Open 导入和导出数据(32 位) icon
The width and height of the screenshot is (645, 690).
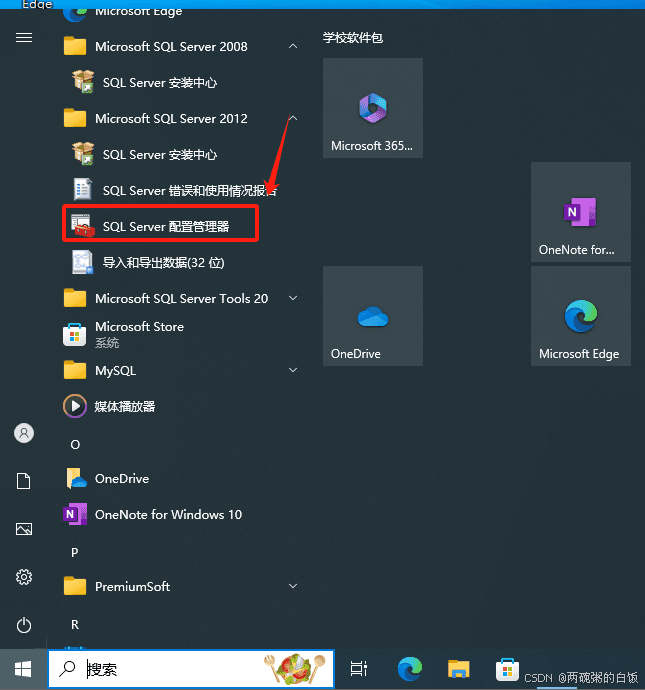pyautogui.click(x=83, y=262)
